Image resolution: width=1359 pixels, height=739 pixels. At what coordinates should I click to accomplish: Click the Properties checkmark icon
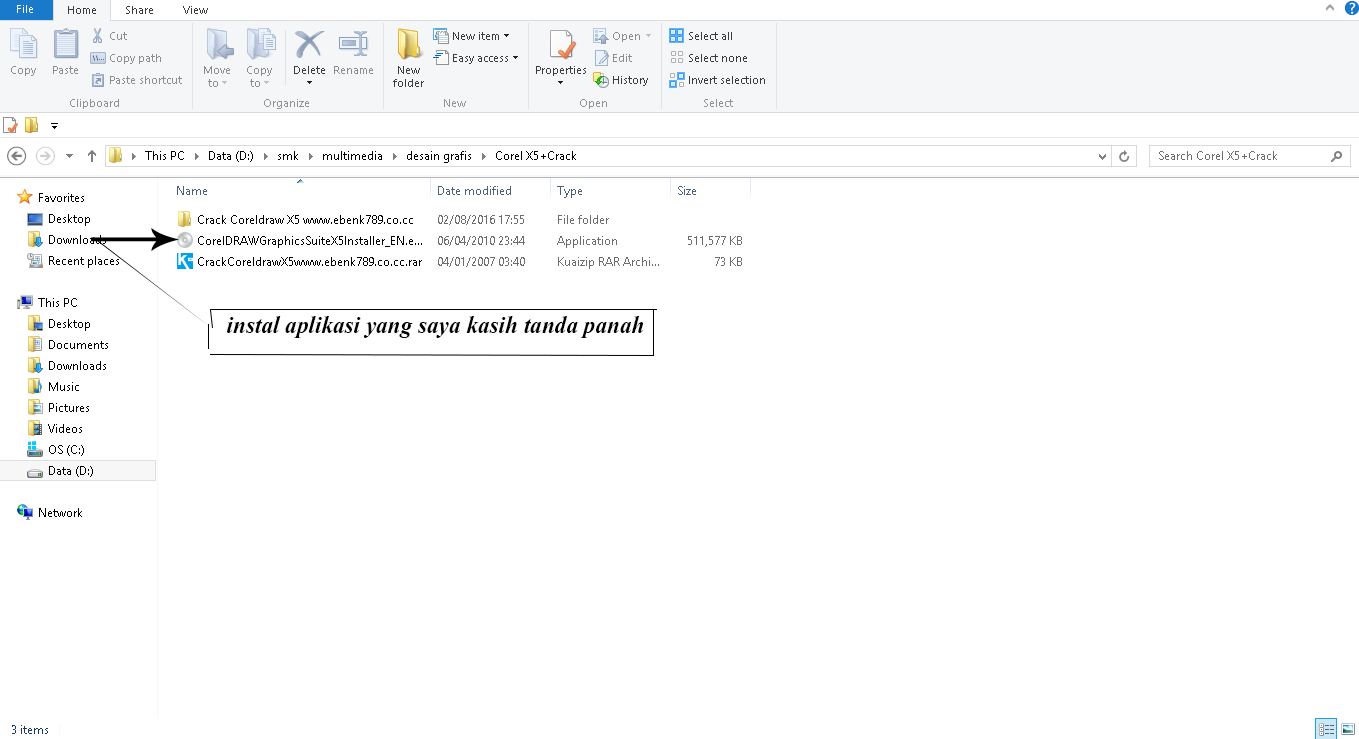(561, 45)
